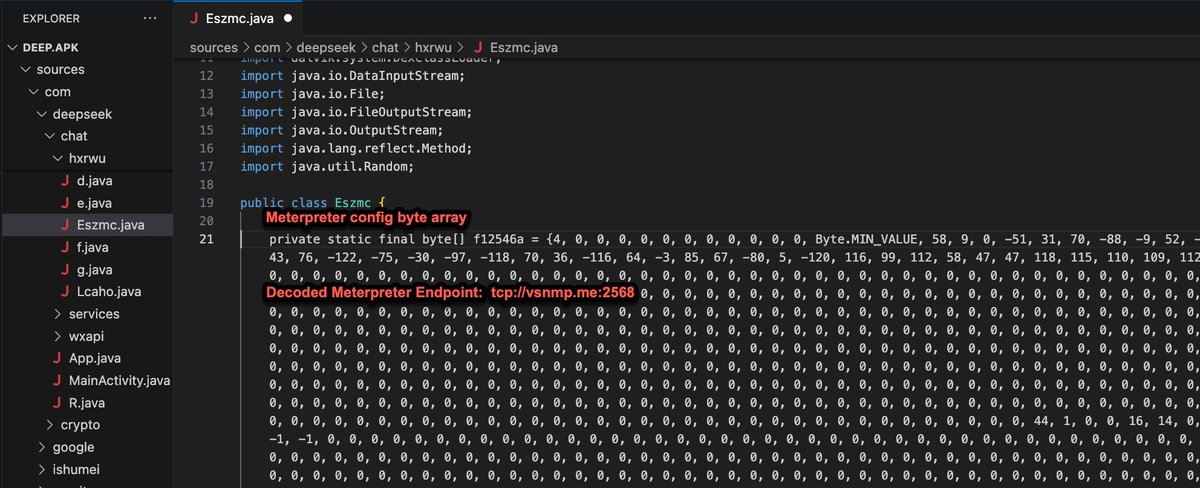Click 'import java.io.File;' line
Image resolution: width=1200 pixels, height=488 pixels.
313,93
